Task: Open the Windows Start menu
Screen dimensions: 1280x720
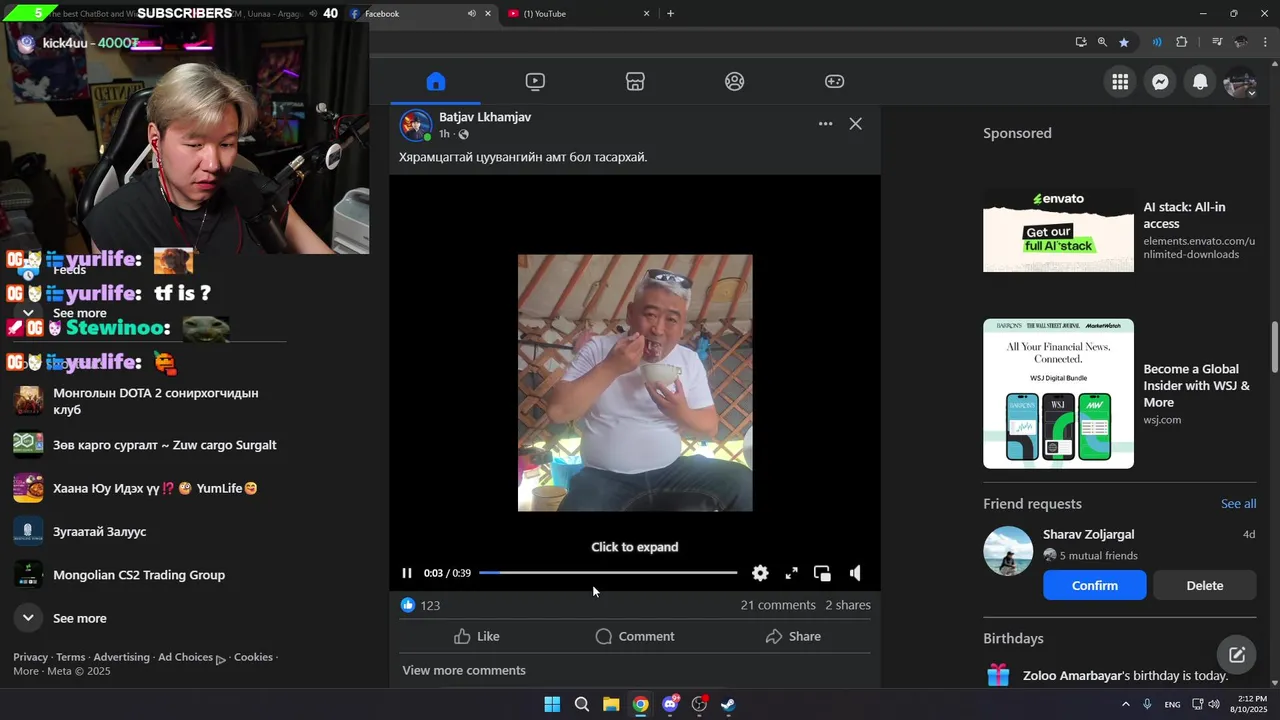Action: [x=552, y=704]
